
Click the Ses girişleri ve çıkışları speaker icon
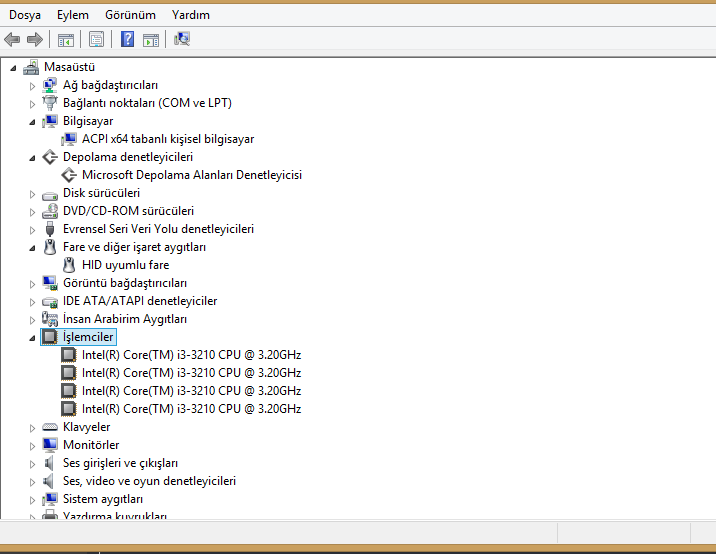pyautogui.click(x=49, y=463)
